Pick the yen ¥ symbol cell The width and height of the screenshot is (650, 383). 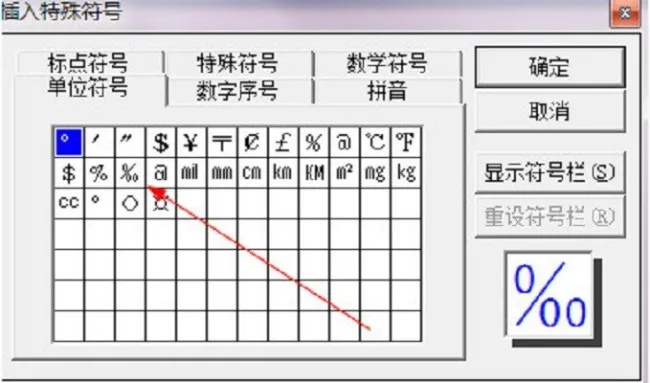tap(192, 142)
